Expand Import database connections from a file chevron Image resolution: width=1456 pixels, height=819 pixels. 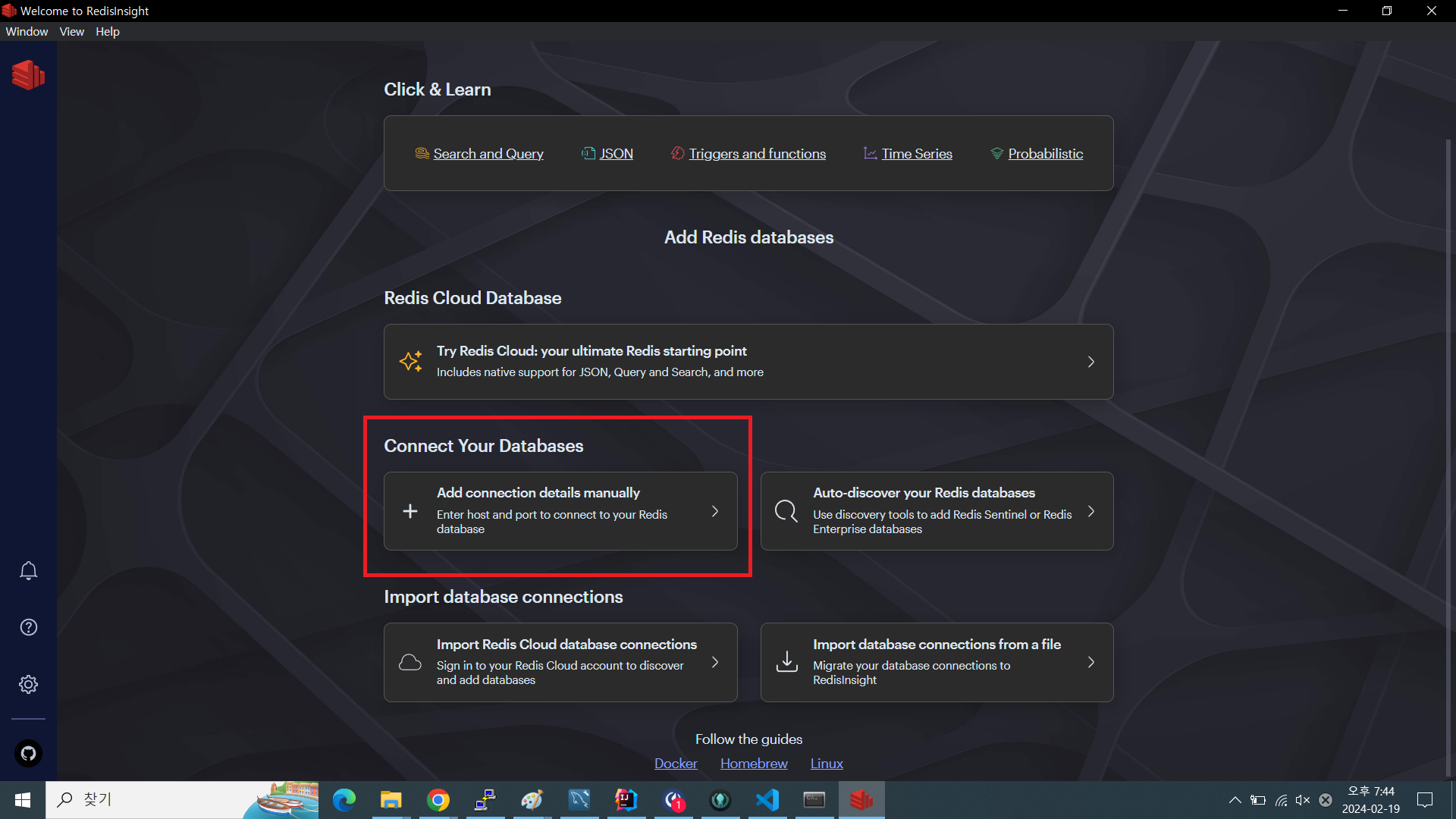coord(1090,662)
